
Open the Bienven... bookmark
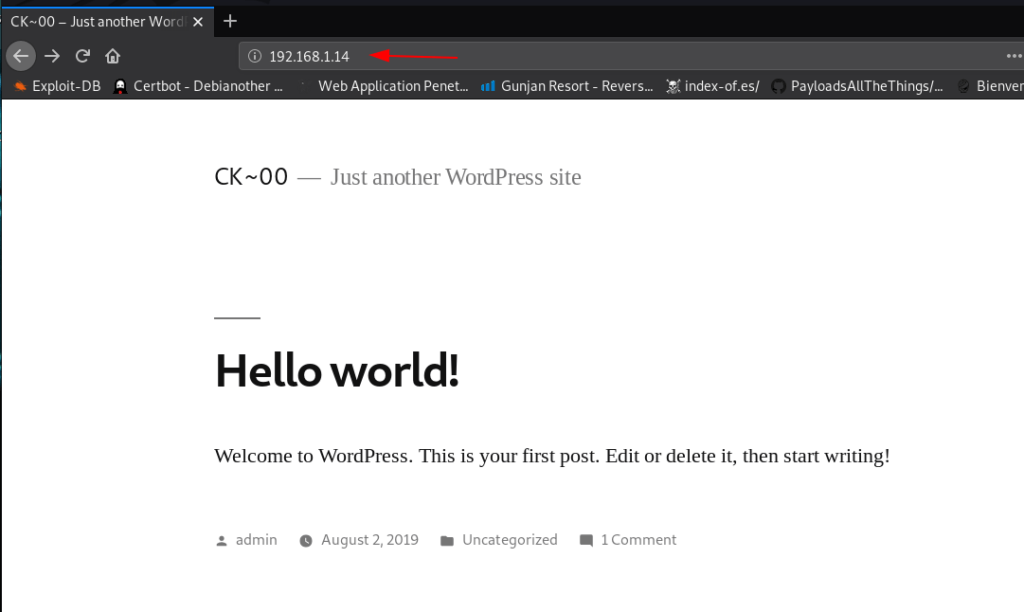click(991, 86)
